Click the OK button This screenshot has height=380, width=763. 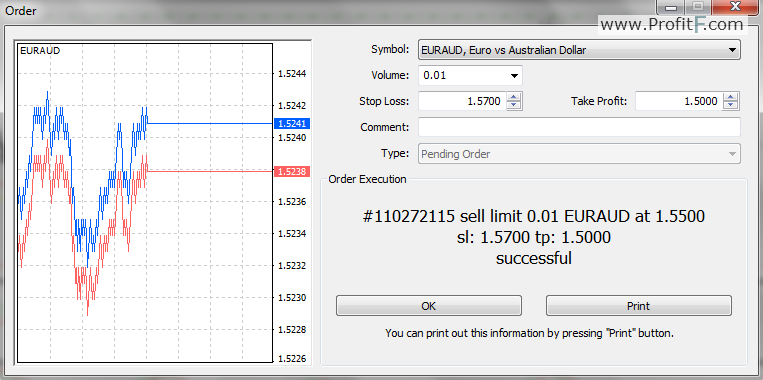click(428, 306)
